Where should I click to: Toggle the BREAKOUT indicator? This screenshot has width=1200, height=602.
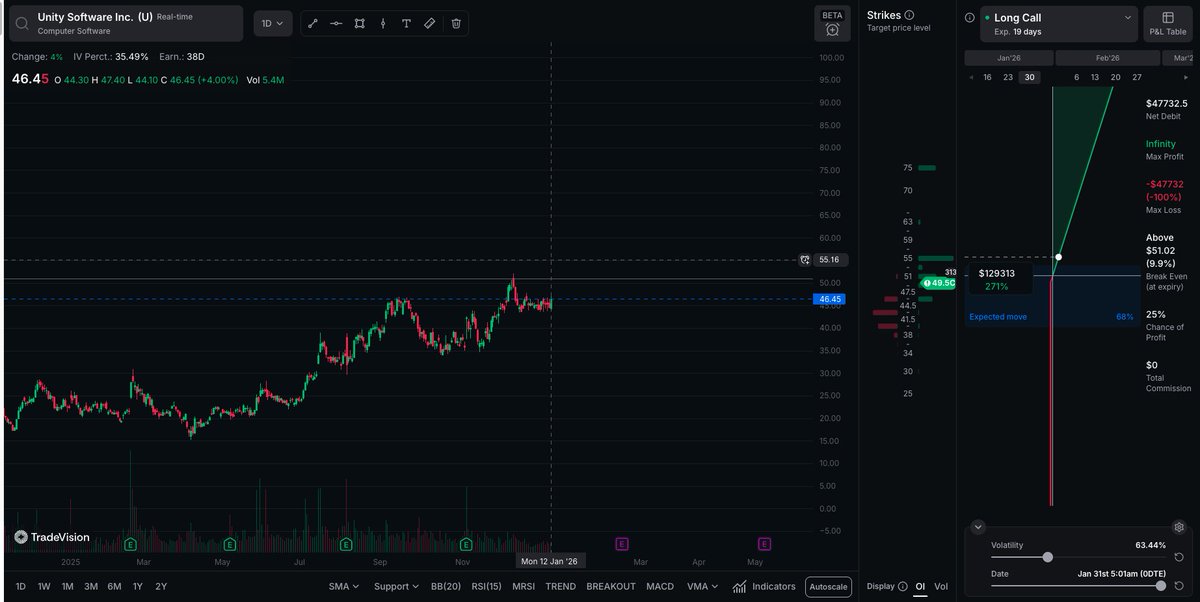(x=611, y=587)
